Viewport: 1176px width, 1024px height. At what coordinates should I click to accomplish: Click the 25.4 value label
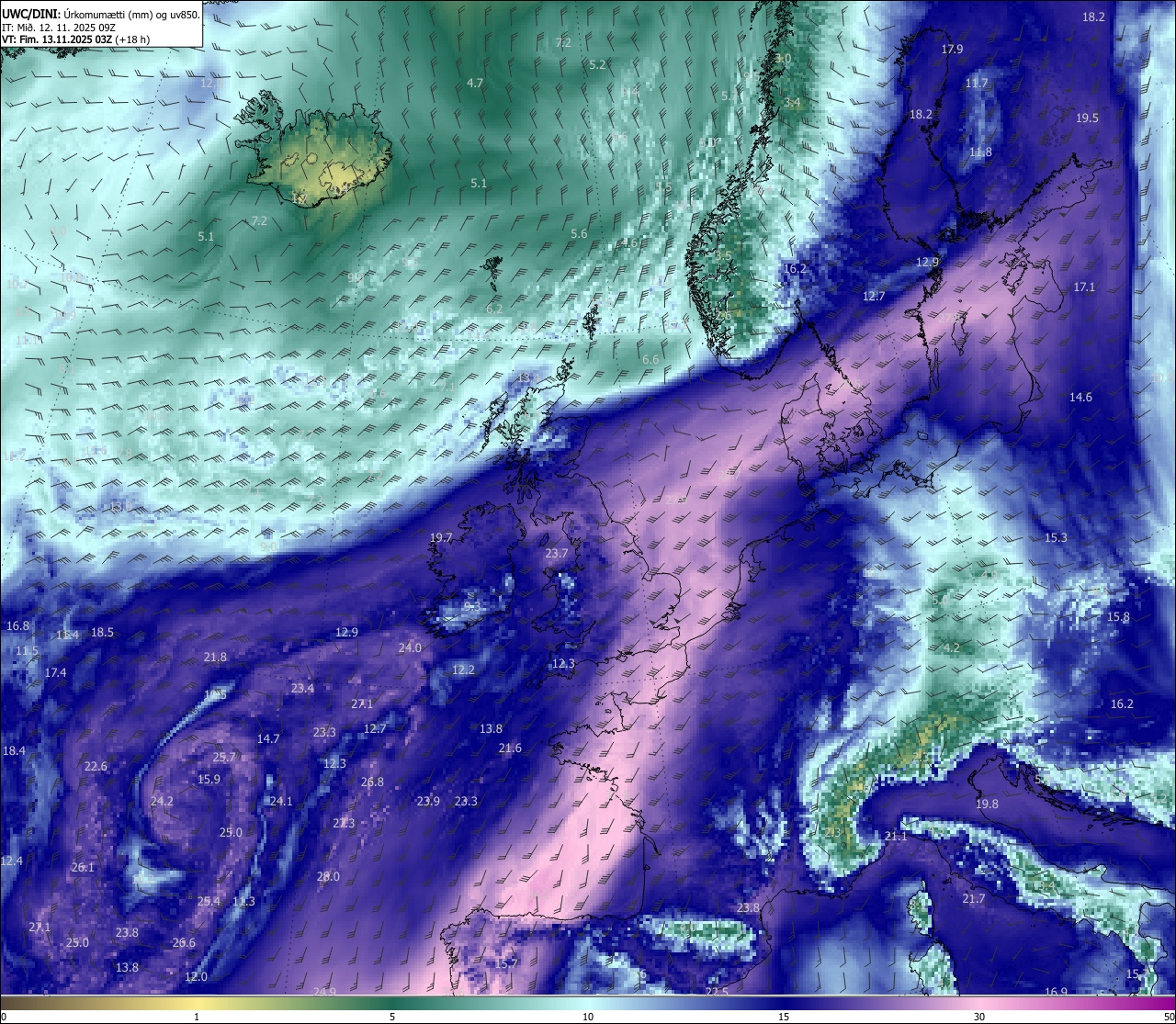pos(209,901)
